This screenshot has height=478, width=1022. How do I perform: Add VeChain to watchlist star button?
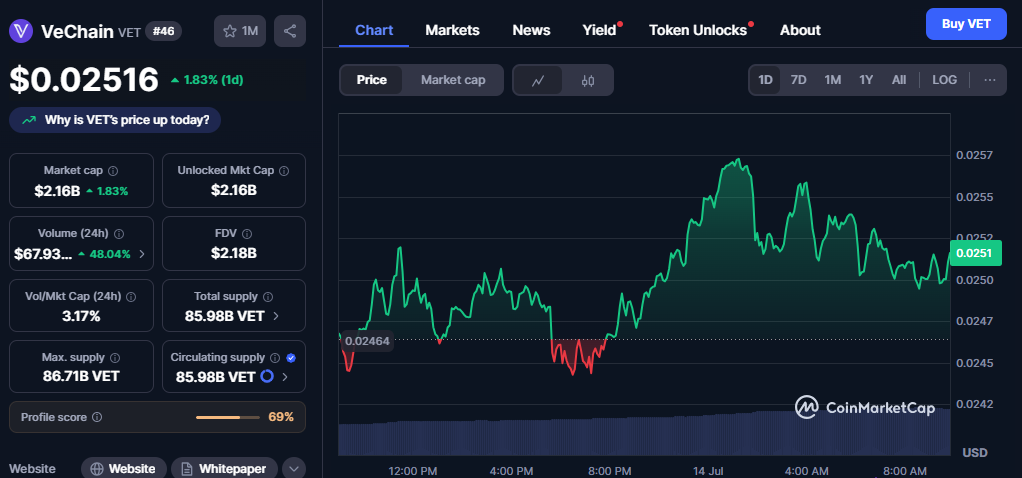tap(240, 31)
